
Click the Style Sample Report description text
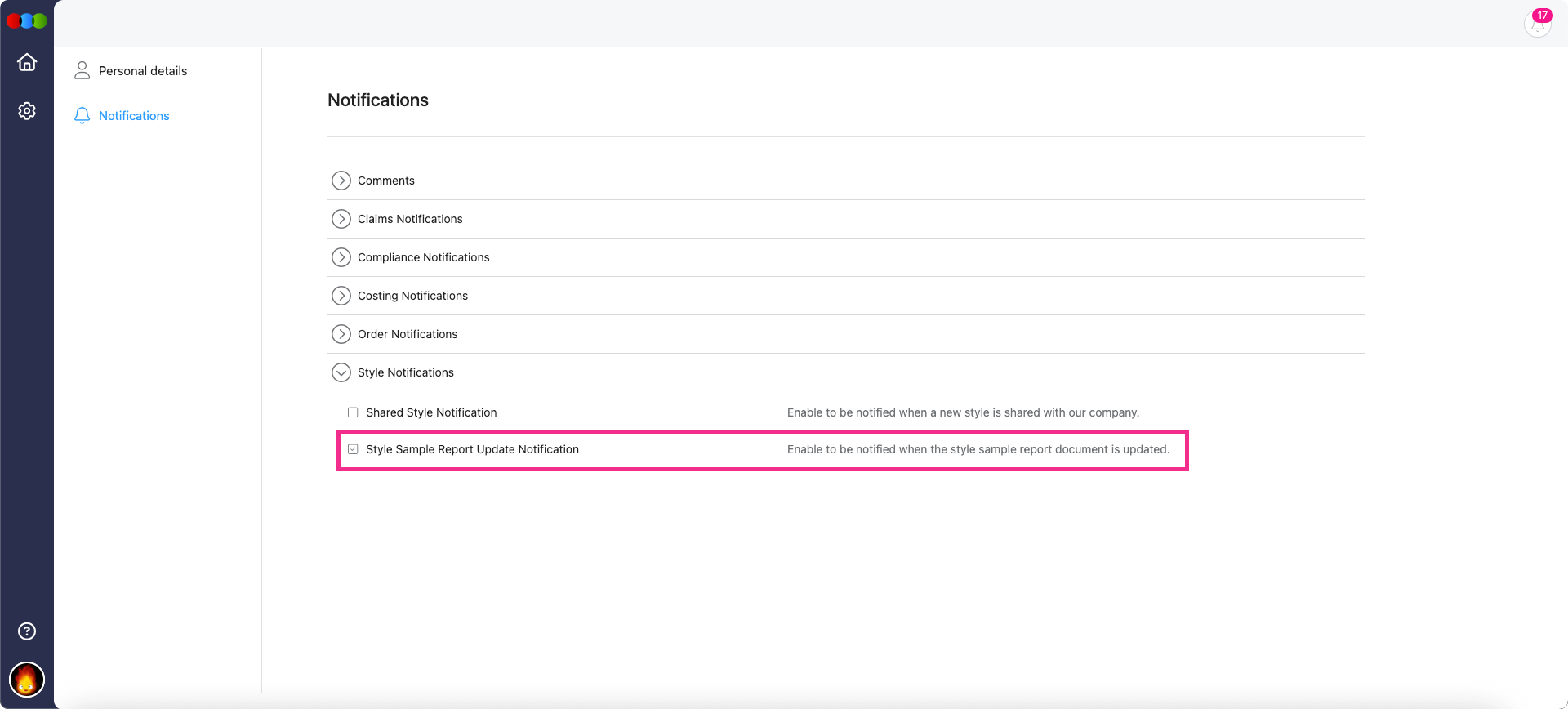tap(978, 449)
